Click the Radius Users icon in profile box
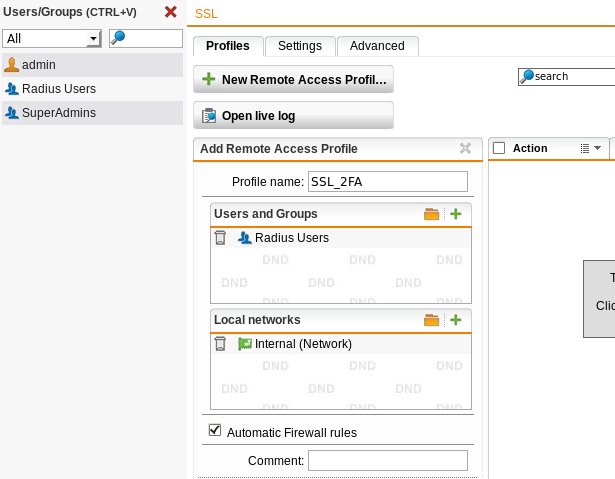 click(245, 238)
